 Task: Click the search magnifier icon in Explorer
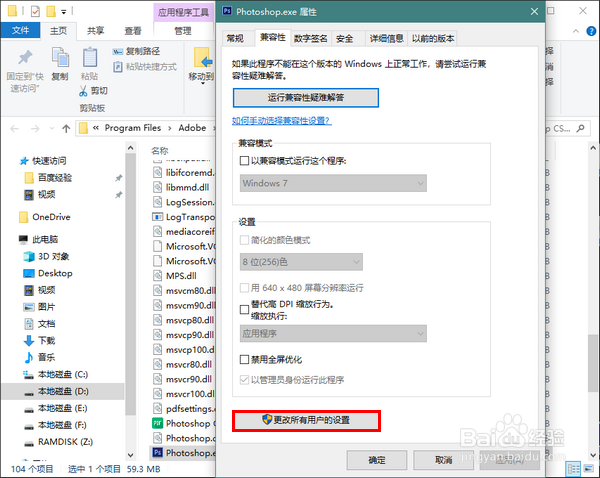click(580, 128)
